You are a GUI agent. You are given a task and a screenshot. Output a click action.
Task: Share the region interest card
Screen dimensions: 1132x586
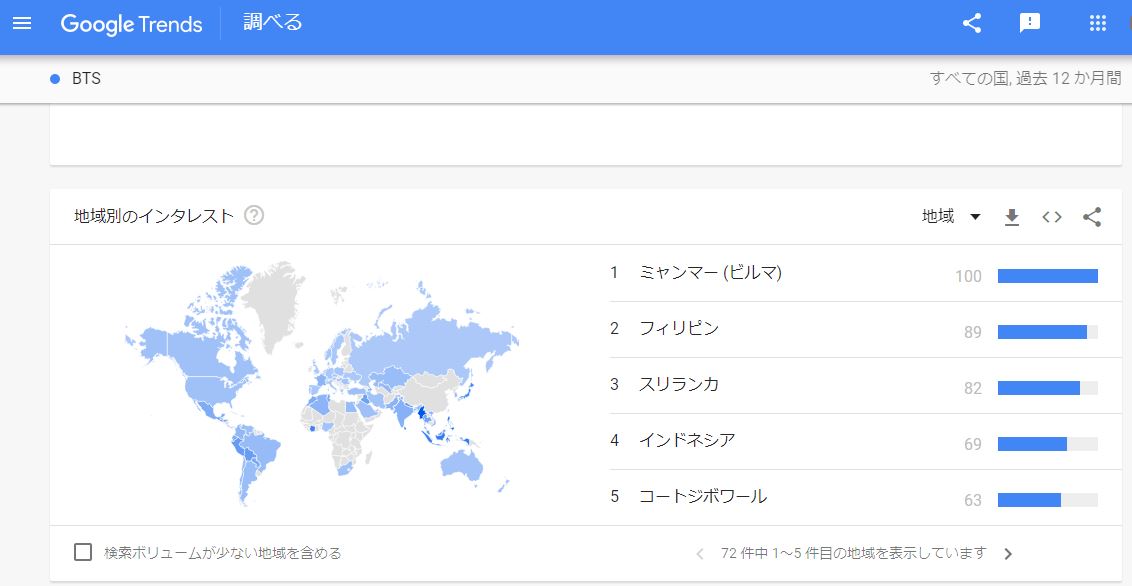click(1092, 217)
